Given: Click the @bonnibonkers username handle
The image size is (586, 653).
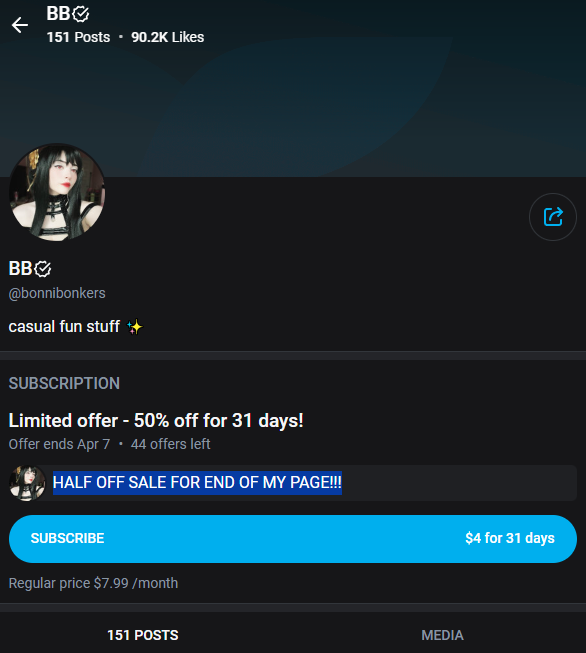Looking at the screenshot, I should point(57,293).
